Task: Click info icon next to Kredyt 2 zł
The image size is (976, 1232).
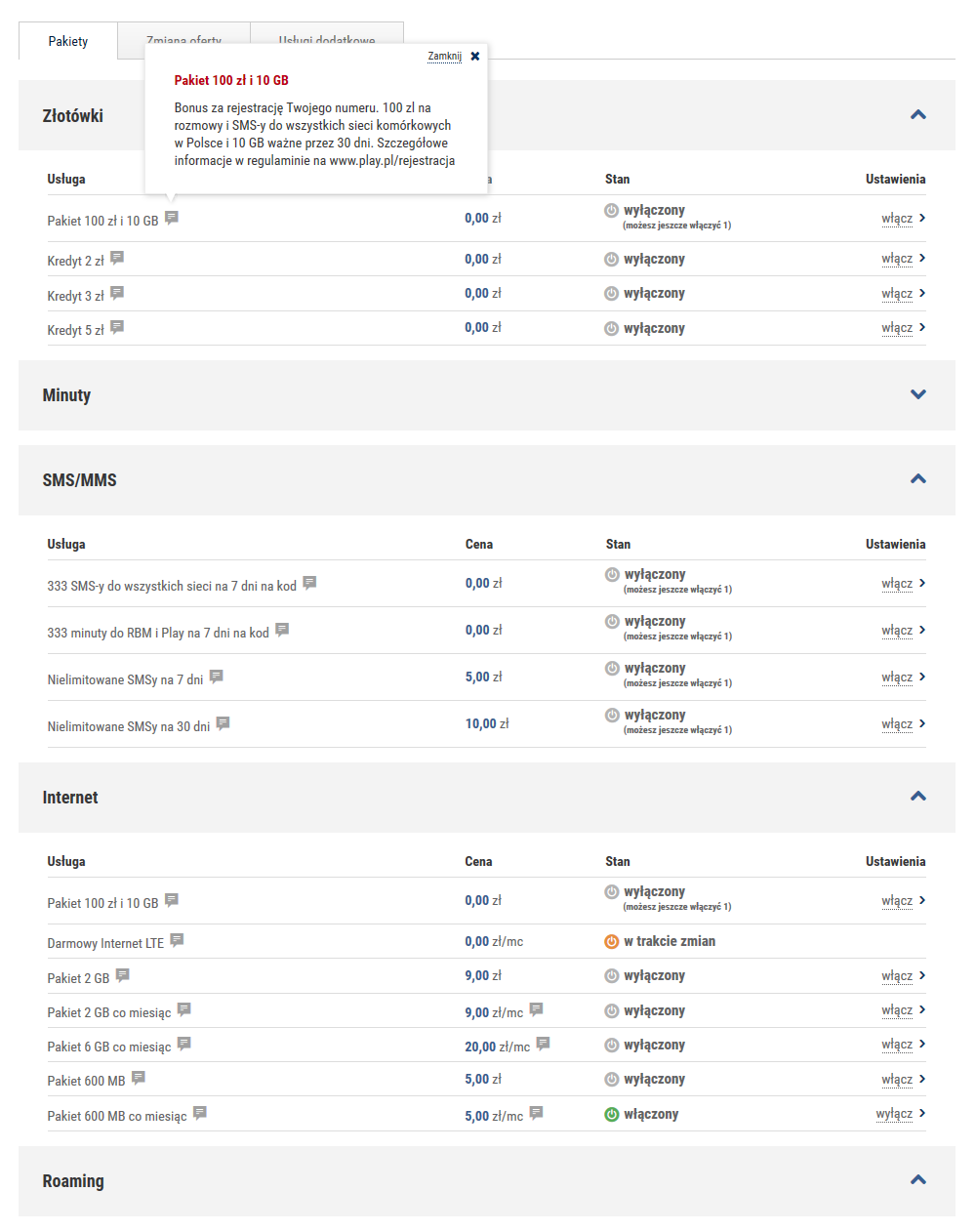Action: (x=117, y=258)
